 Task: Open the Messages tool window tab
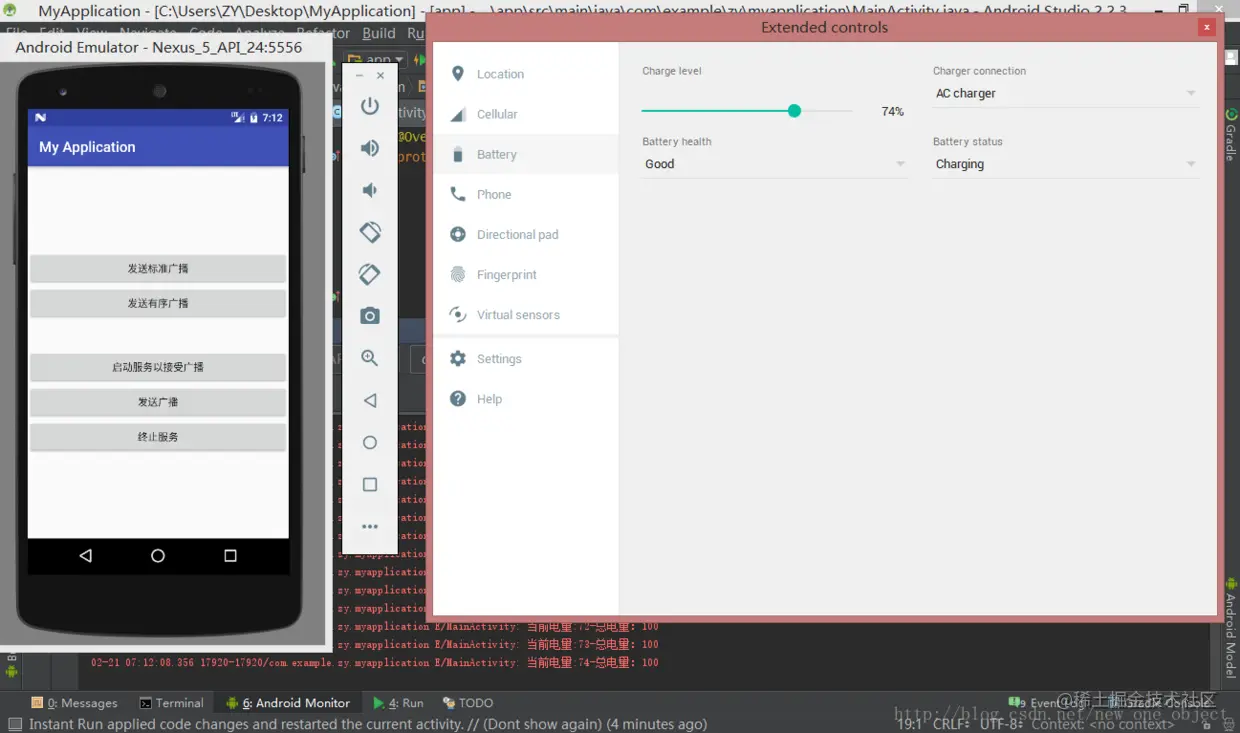tap(75, 703)
